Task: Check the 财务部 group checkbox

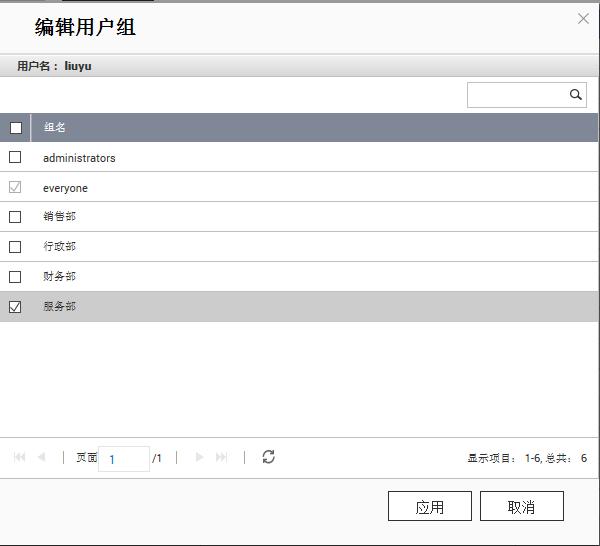Action: (x=15, y=277)
